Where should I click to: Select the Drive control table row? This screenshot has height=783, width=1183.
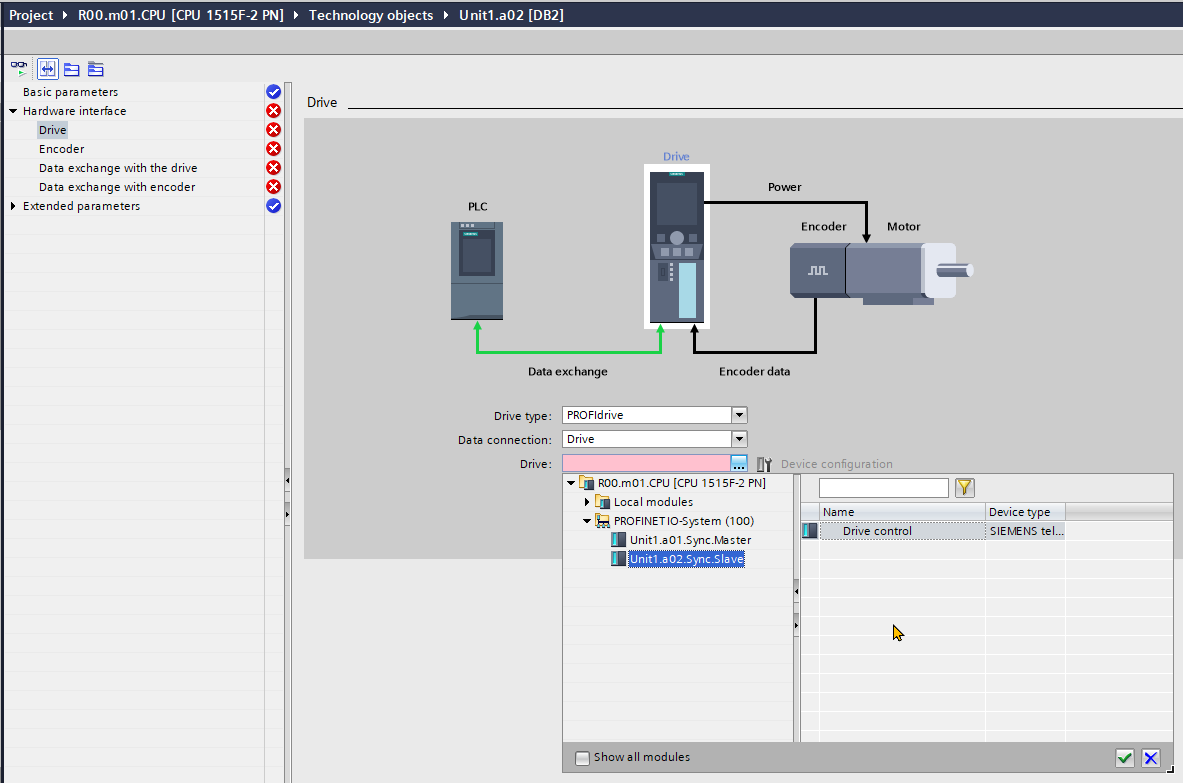pyautogui.click(x=933, y=531)
